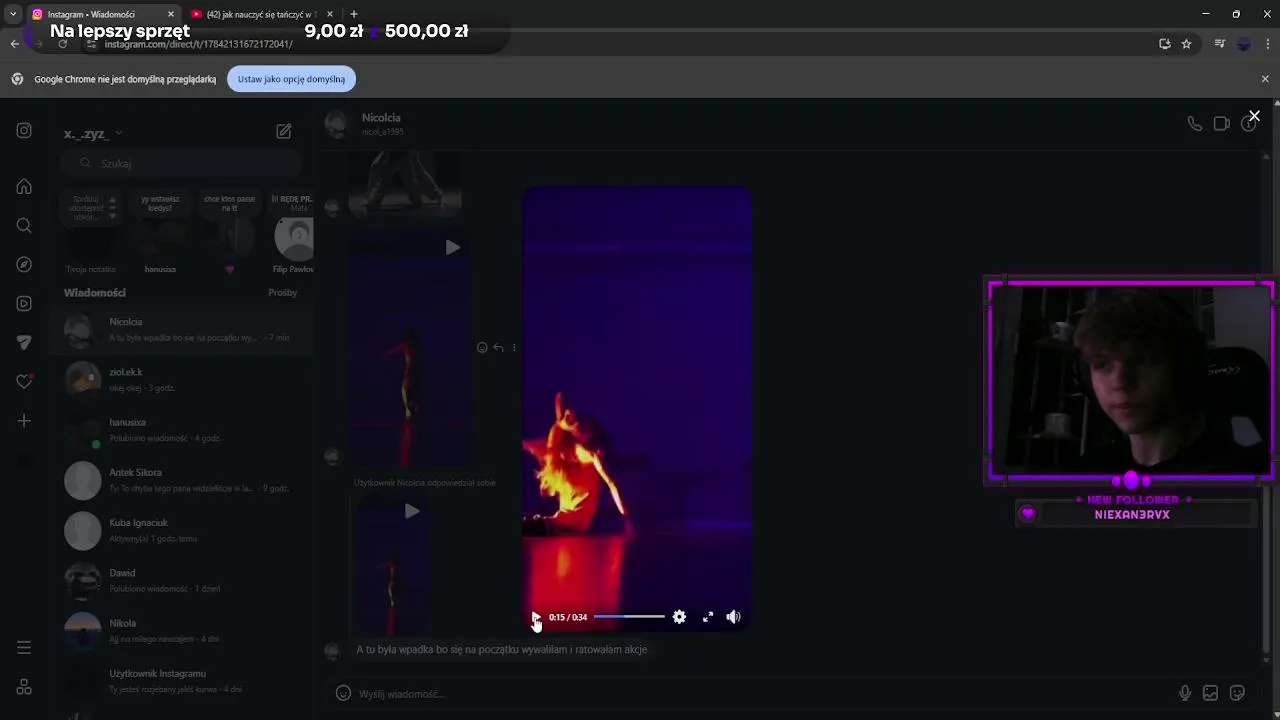Click Ustaw jako opcję domyślną button

click(x=291, y=79)
